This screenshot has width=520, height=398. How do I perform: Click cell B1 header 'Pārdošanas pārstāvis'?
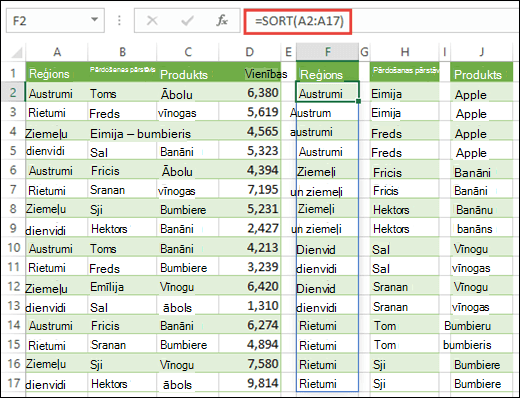click(122, 72)
